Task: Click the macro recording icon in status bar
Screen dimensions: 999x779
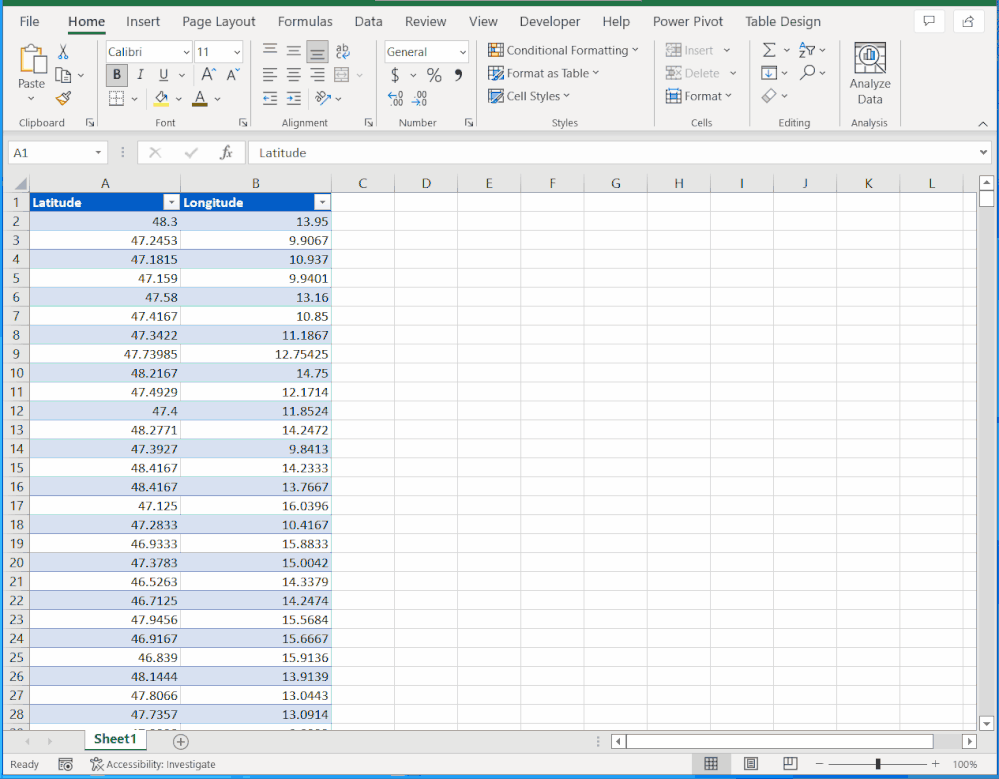Action: point(65,764)
